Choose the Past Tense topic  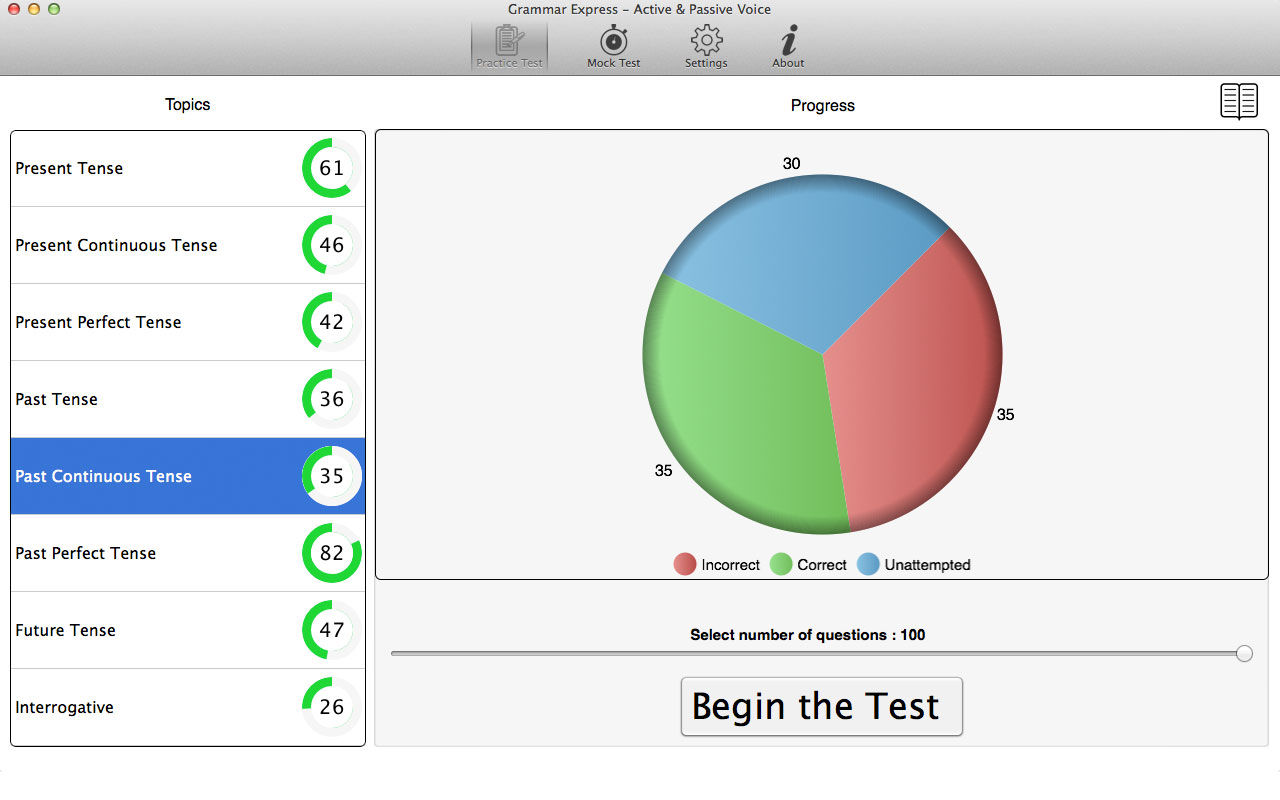[x=57, y=399]
